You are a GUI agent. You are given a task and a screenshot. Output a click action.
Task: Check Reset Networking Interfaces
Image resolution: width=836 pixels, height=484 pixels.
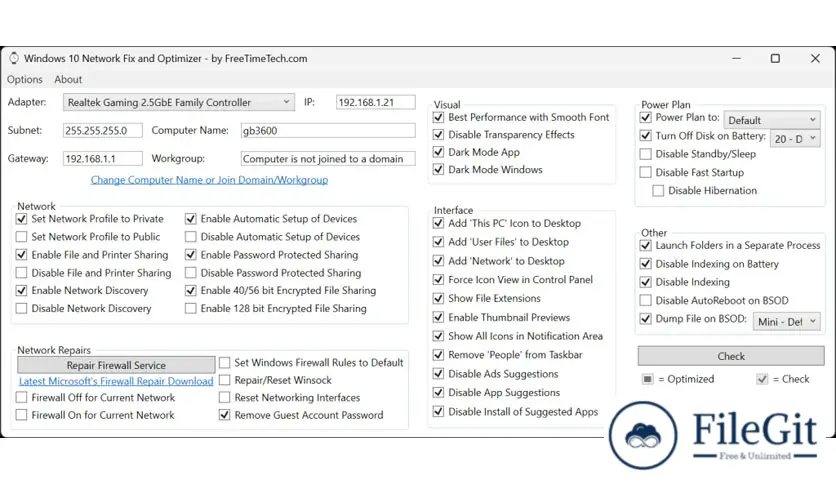(224, 398)
